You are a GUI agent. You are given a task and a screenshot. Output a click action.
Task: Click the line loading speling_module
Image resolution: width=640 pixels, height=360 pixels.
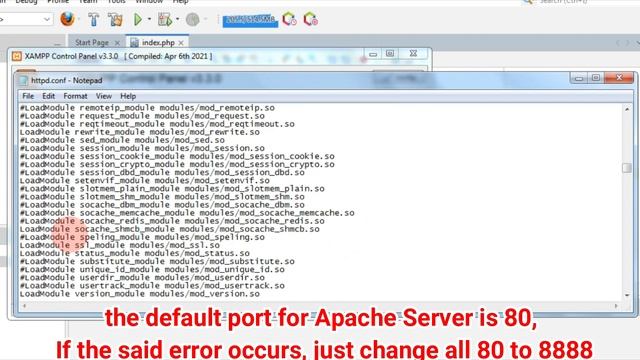pos(142,237)
